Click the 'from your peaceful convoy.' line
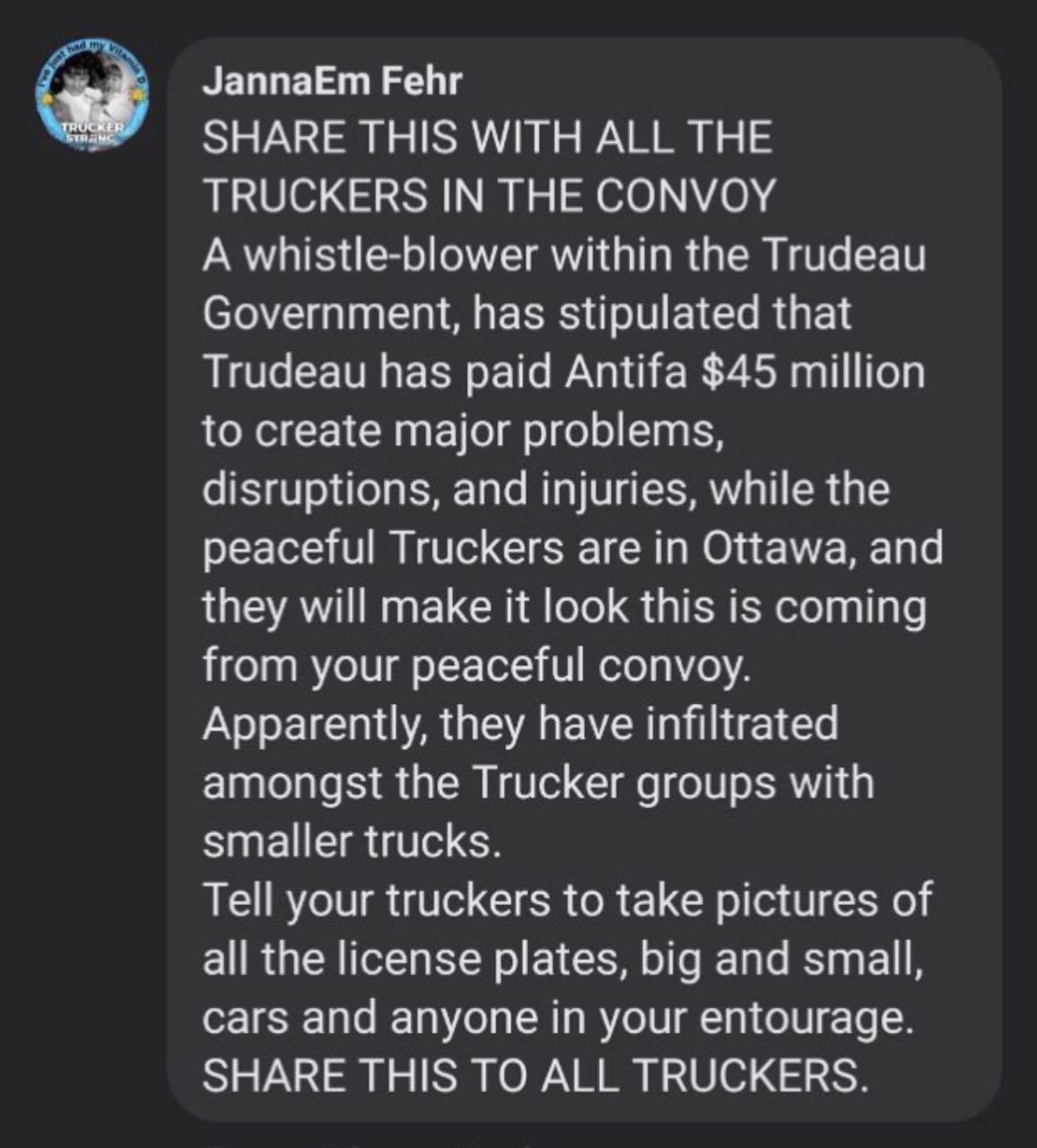The width and height of the screenshot is (1037, 1148). (476, 666)
